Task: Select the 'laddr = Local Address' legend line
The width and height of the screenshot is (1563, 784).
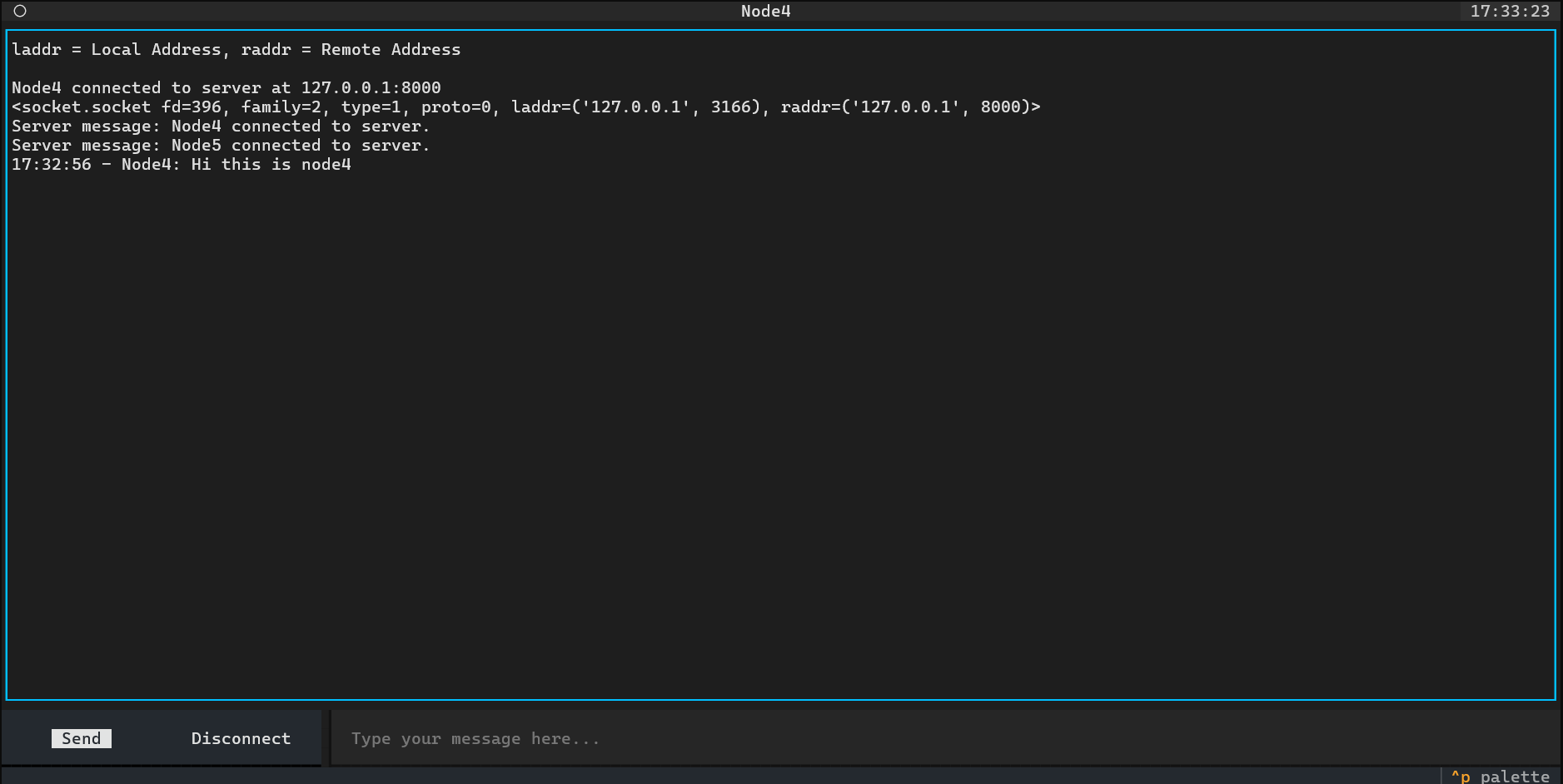Action: [236, 49]
